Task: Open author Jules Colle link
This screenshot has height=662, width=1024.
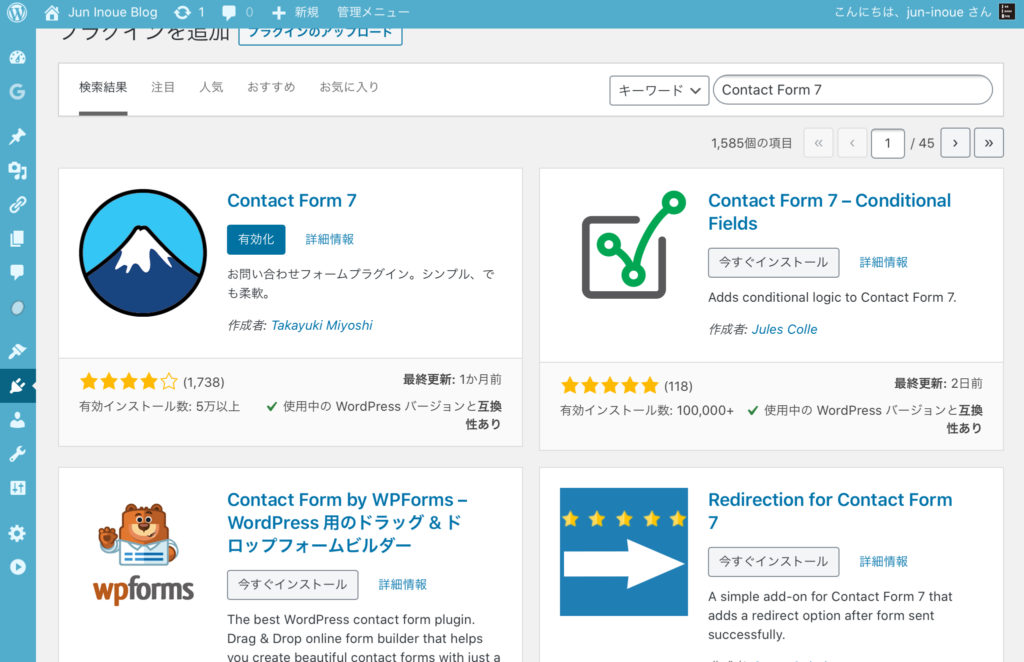Action: point(784,329)
